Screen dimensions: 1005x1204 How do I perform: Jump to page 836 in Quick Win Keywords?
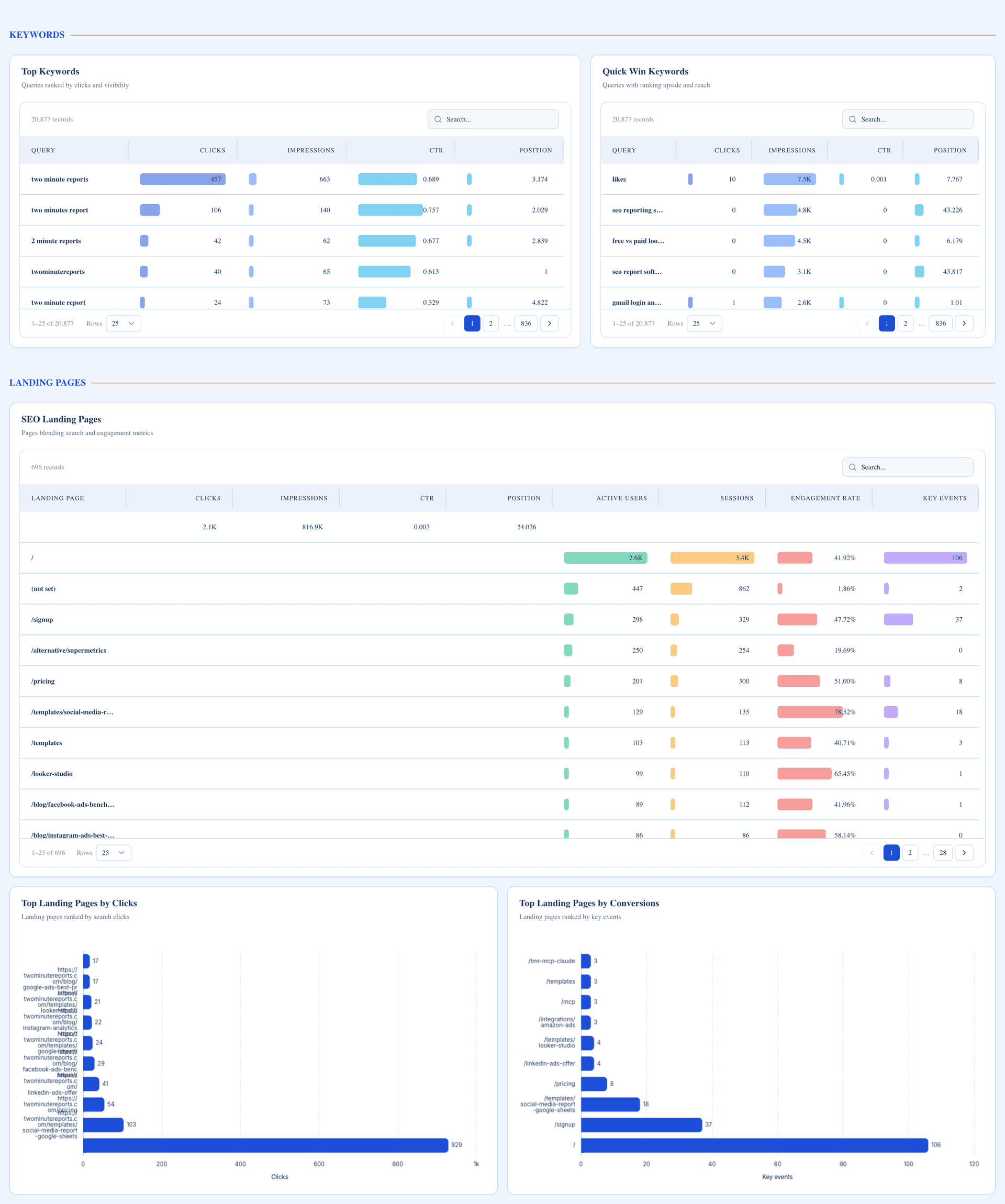(x=940, y=324)
